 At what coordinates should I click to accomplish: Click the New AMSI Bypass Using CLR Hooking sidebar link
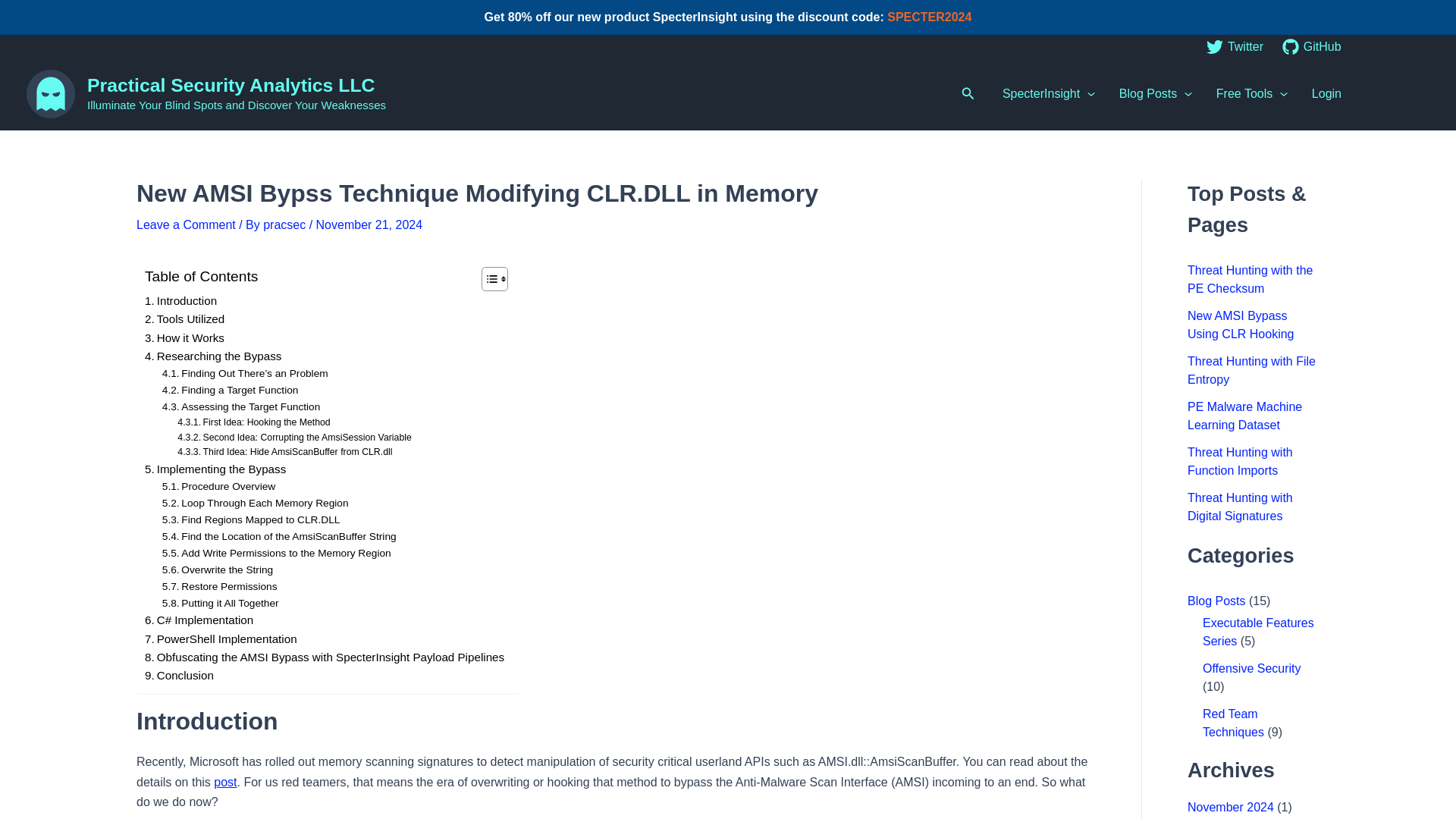click(x=1240, y=325)
